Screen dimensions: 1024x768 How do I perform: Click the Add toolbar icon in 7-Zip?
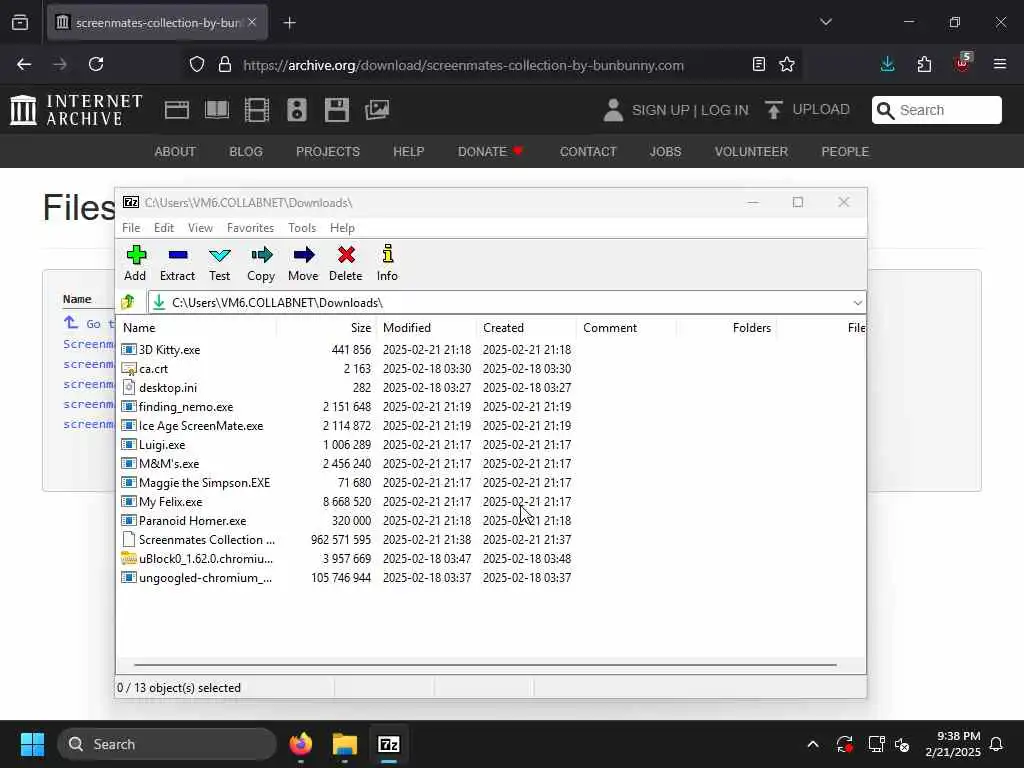pyautogui.click(x=136, y=263)
